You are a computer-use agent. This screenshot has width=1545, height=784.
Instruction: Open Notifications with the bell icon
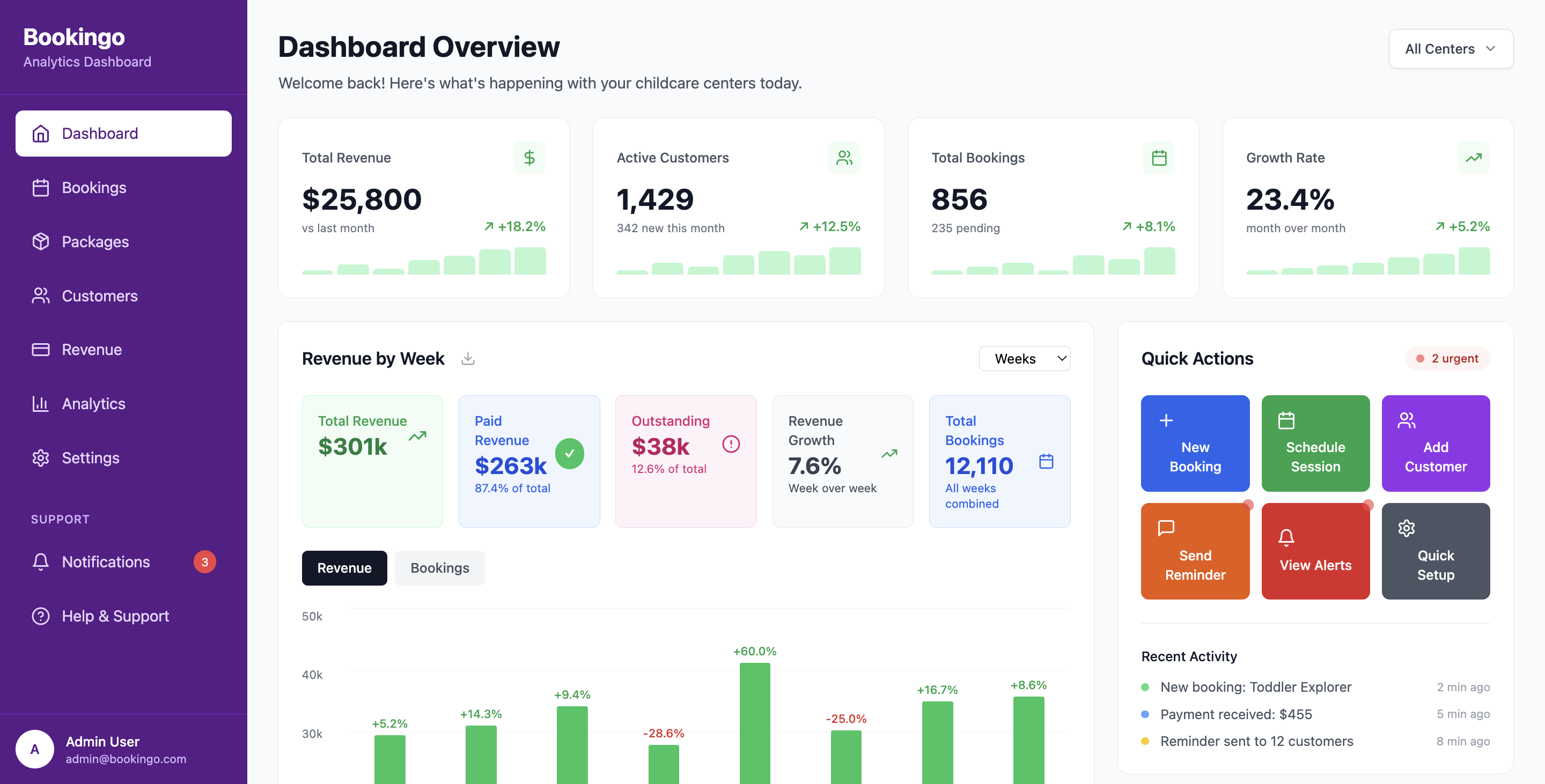(41, 561)
